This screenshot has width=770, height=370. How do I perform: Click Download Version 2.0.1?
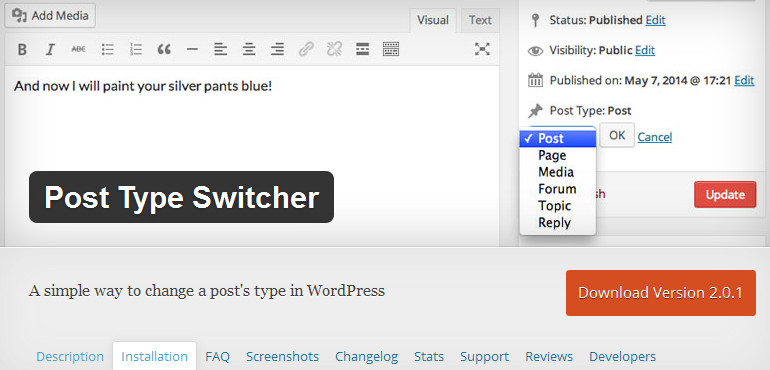(x=660, y=293)
